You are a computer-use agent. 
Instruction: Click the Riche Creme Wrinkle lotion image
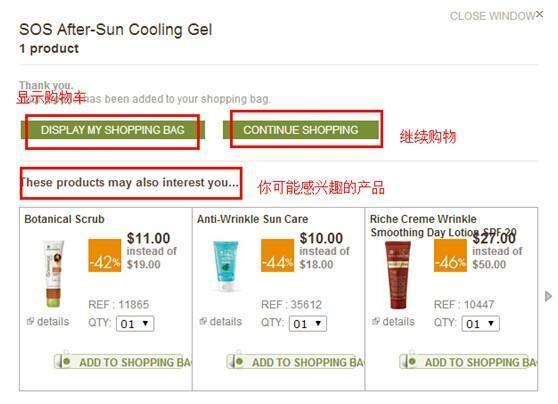(x=398, y=274)
